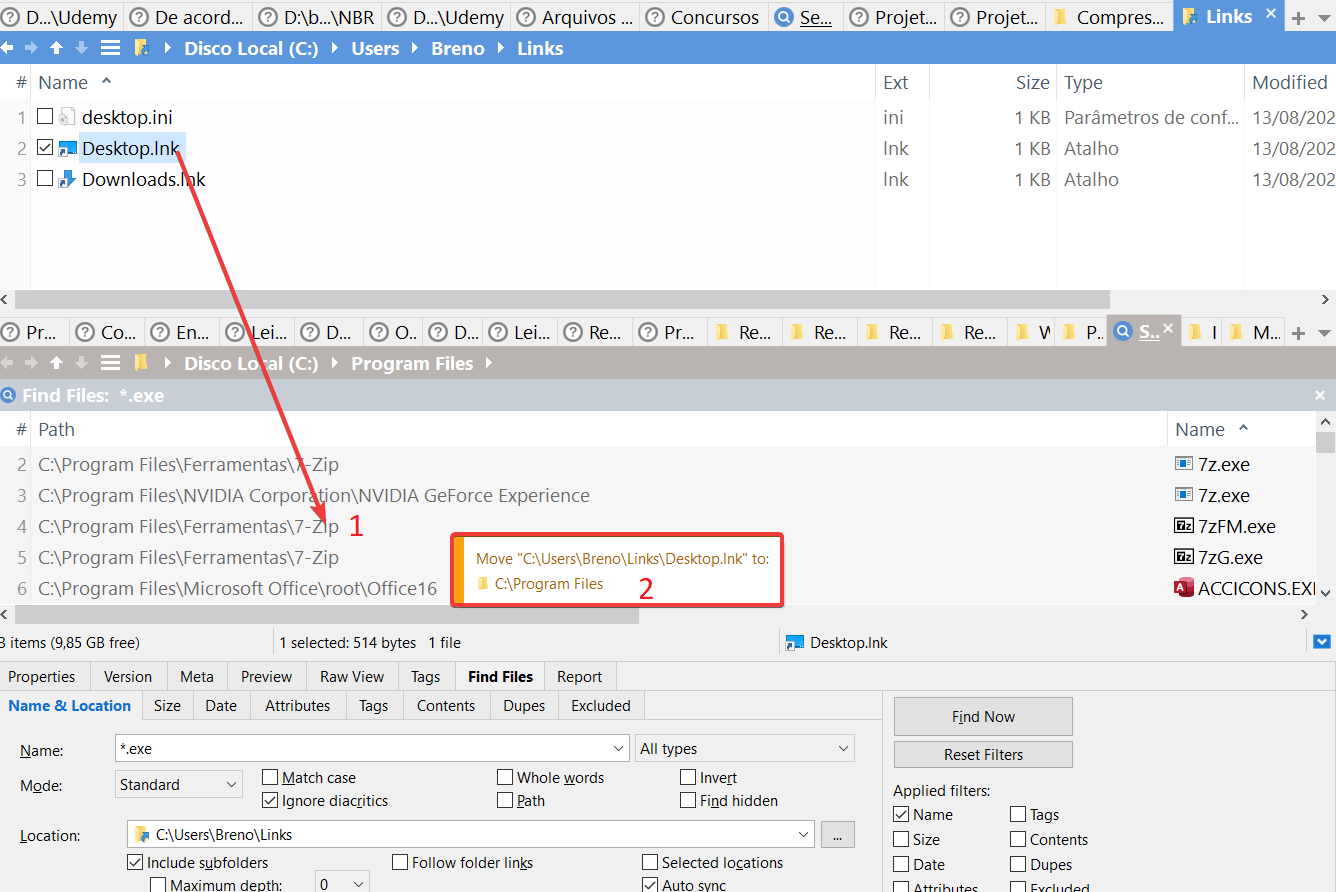Expand the Mode Standard dropdown
The image size is (1336, 892).
coord(179,785)
